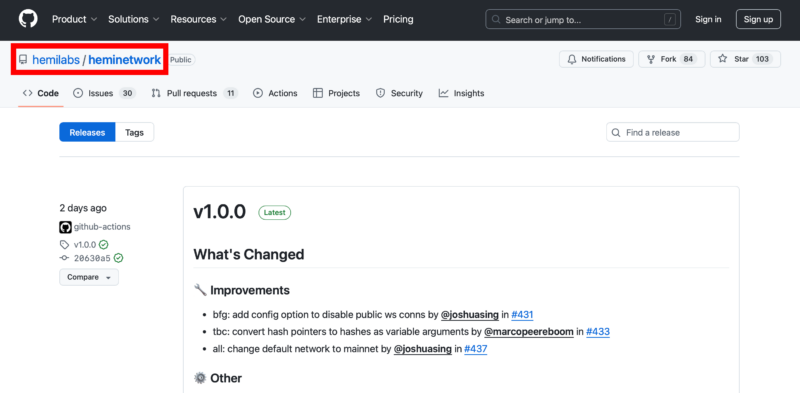
Task: Click the search magnifier in the top bar
Action: pos(496,20)
